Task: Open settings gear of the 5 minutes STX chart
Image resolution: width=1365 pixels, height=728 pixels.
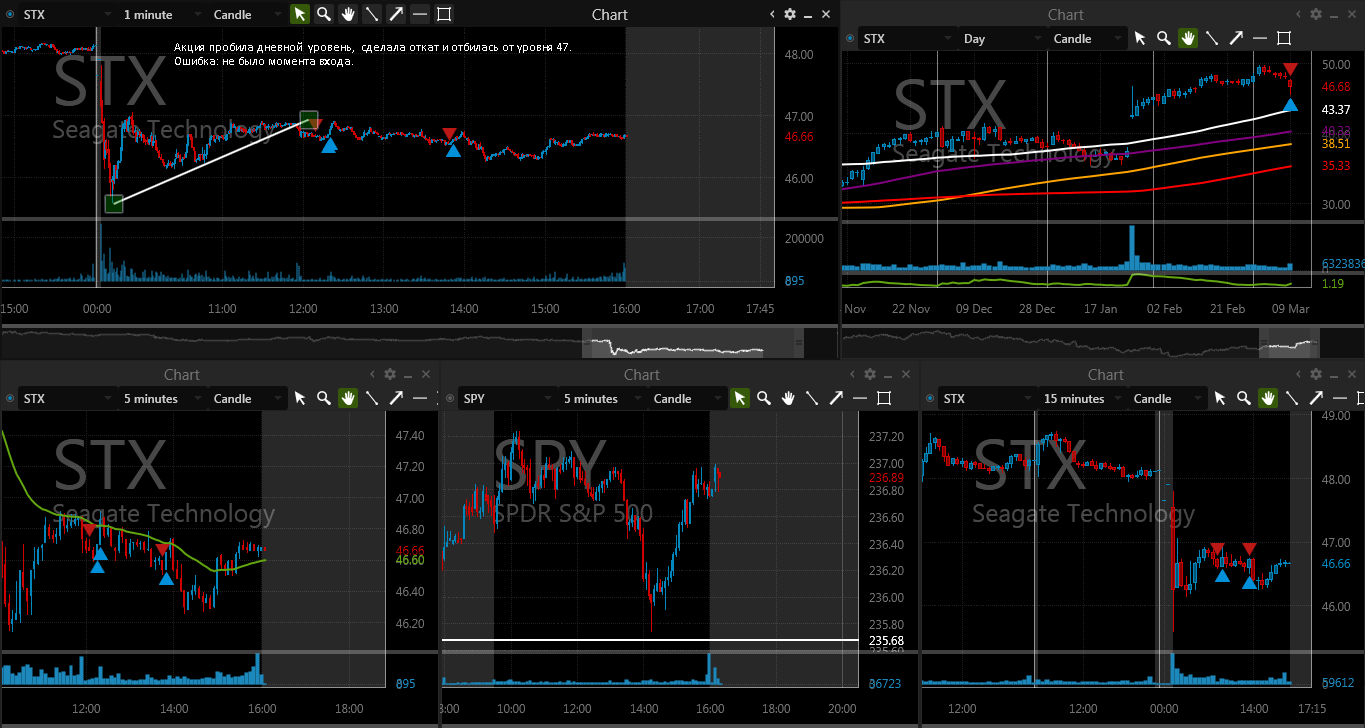Action: (390, 374)
